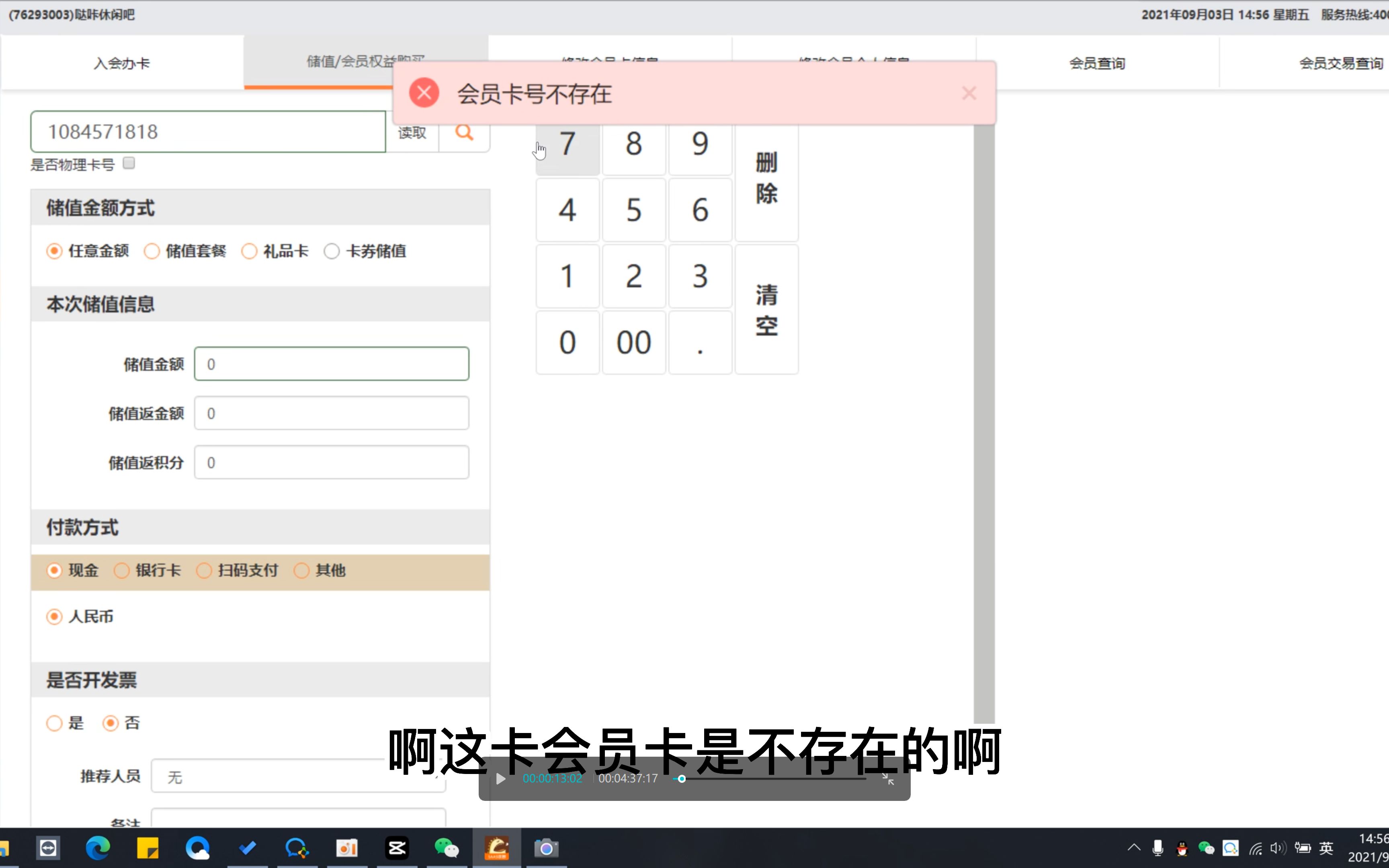Expand hidden icons in the system tray
The width and height of the screenshot is (1389, 868).
coord(1133,848)
